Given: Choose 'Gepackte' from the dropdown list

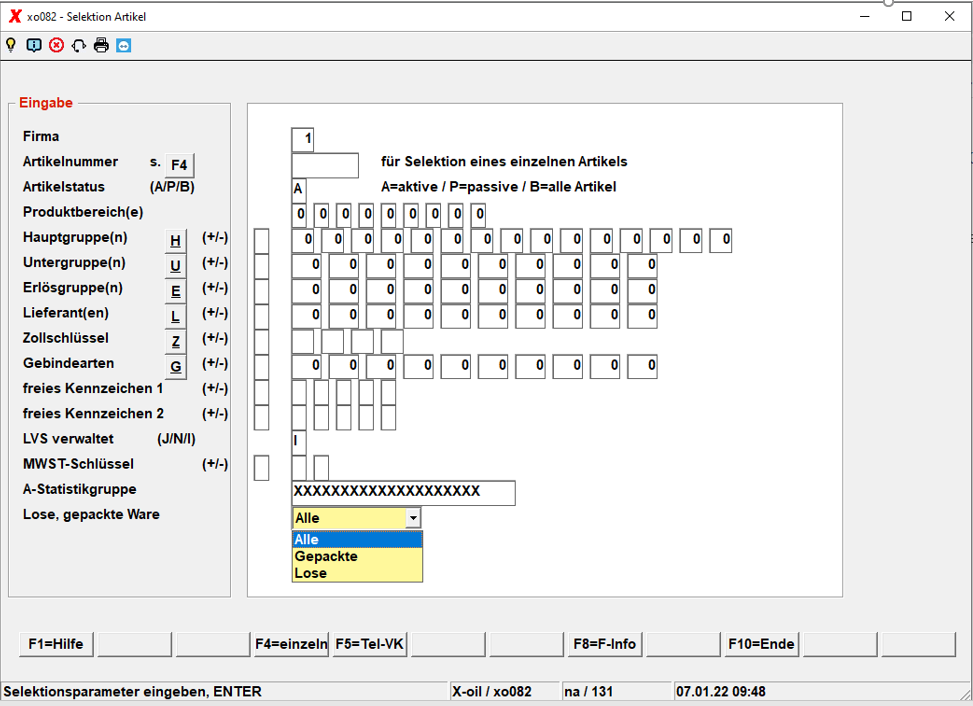Looking at the screenshot, I should tap(357, 556).
